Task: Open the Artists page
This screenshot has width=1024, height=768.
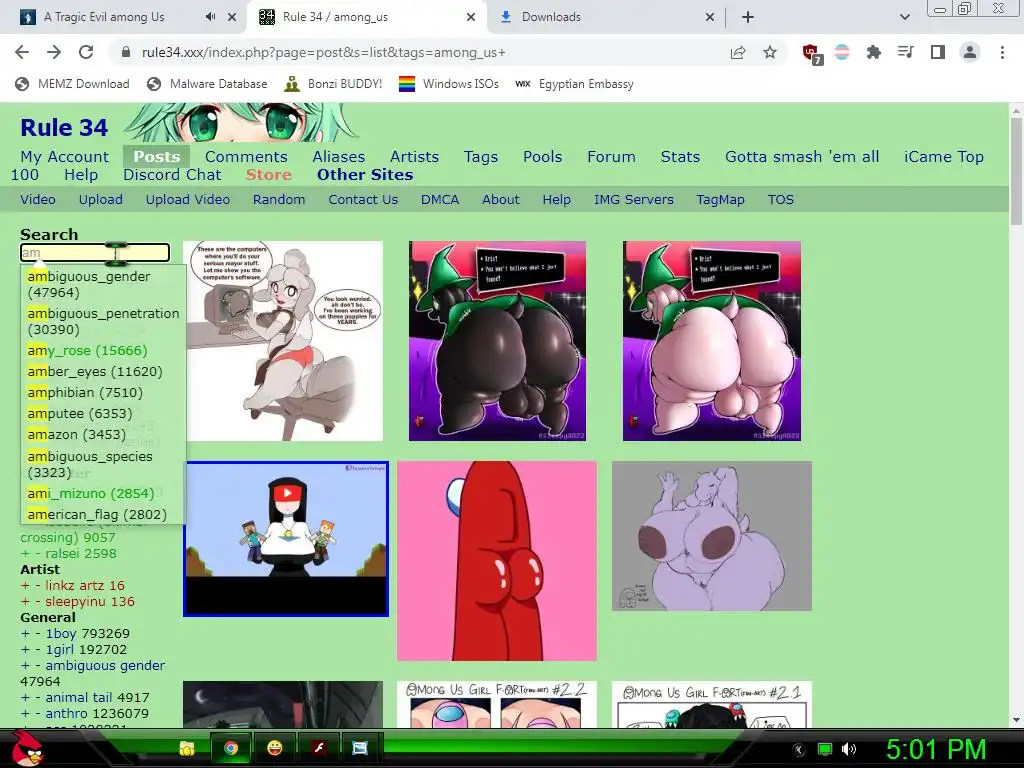Action: (414, 157)
